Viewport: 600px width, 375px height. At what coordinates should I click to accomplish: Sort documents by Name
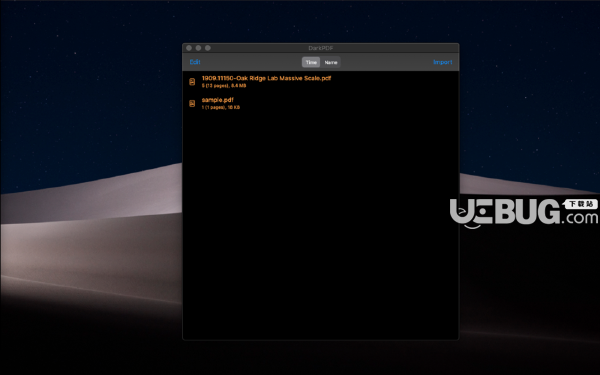click(331, 62)
